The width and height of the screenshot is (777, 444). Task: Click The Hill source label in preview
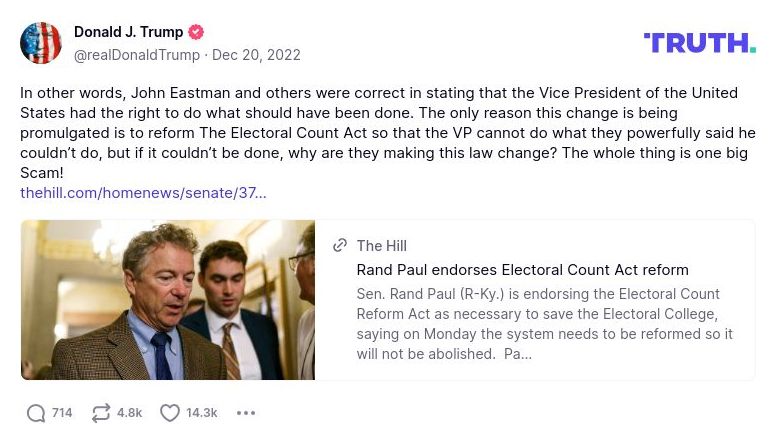381,246
